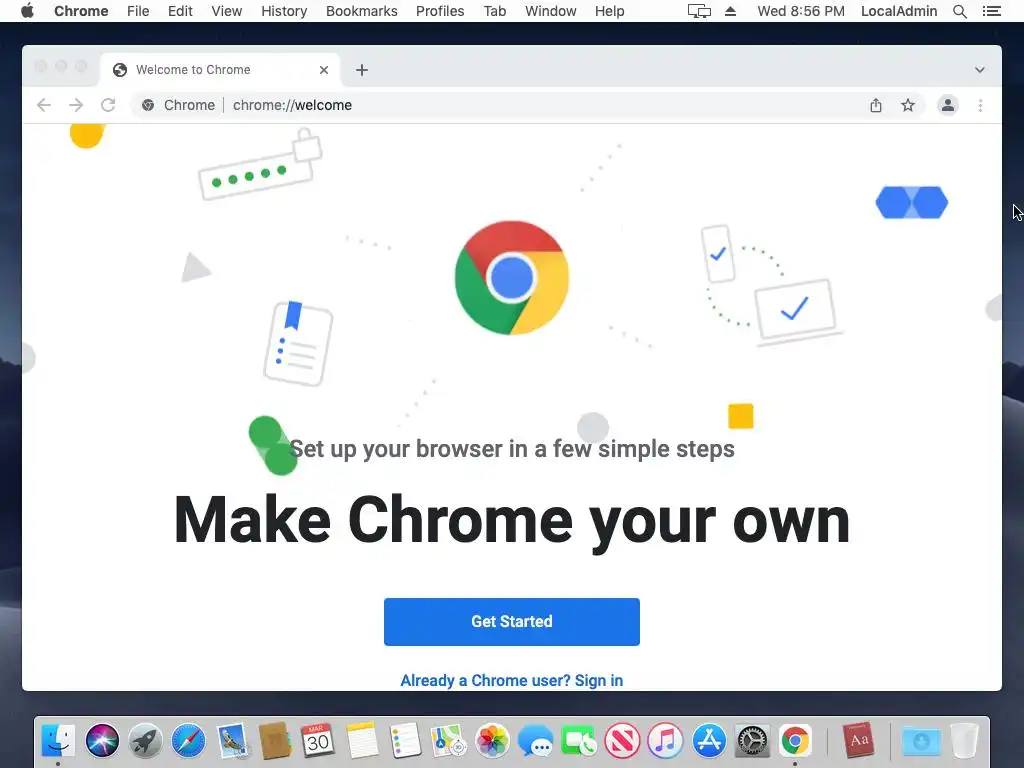Open the Chrome application menu
The height and width of the screenshot is (768, 1024).
pyautogui.click(x=81, y=11)
